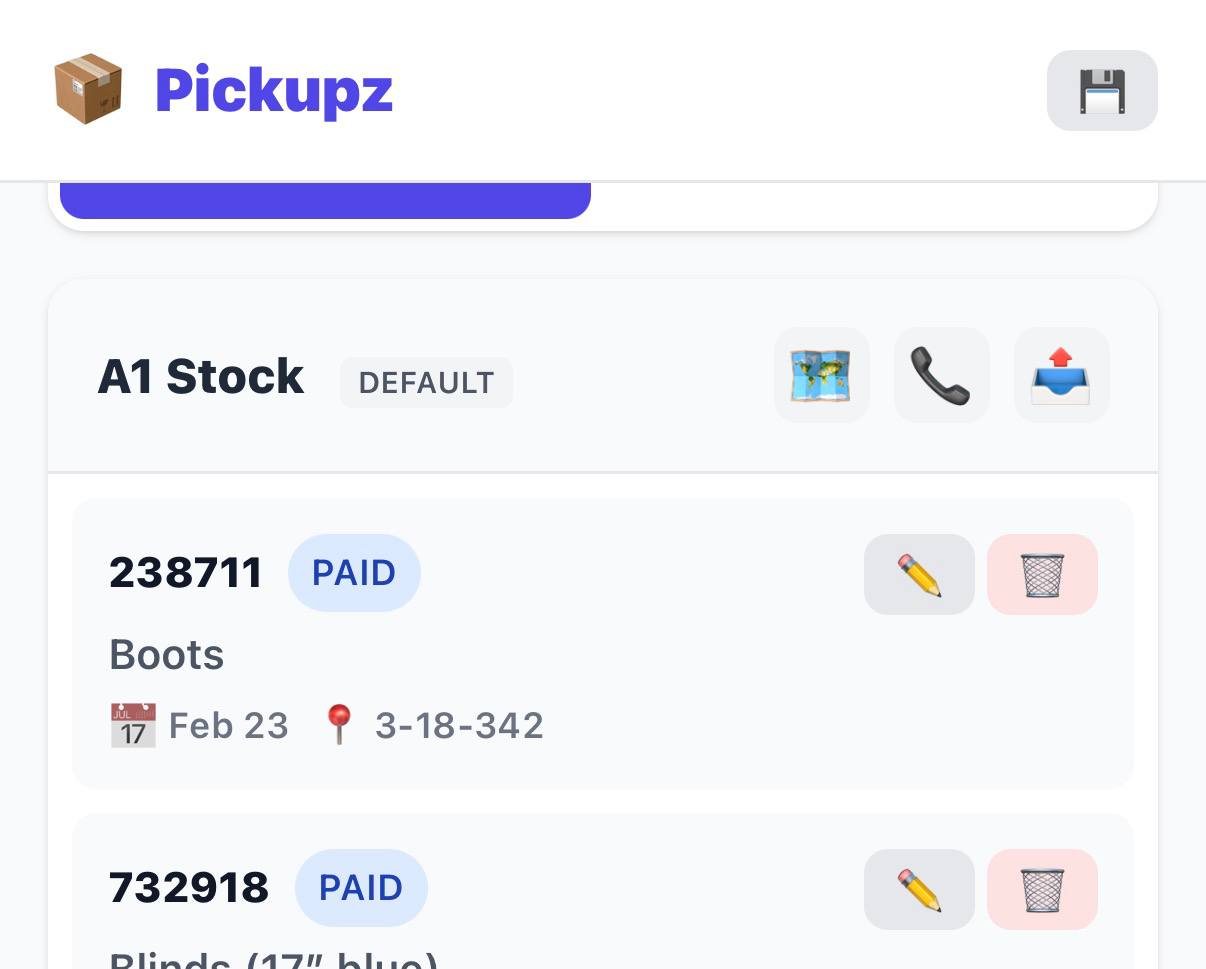Click the location code 3-18-342
The width and height of the screenshot is (1206, 969).
coord(459,725)
